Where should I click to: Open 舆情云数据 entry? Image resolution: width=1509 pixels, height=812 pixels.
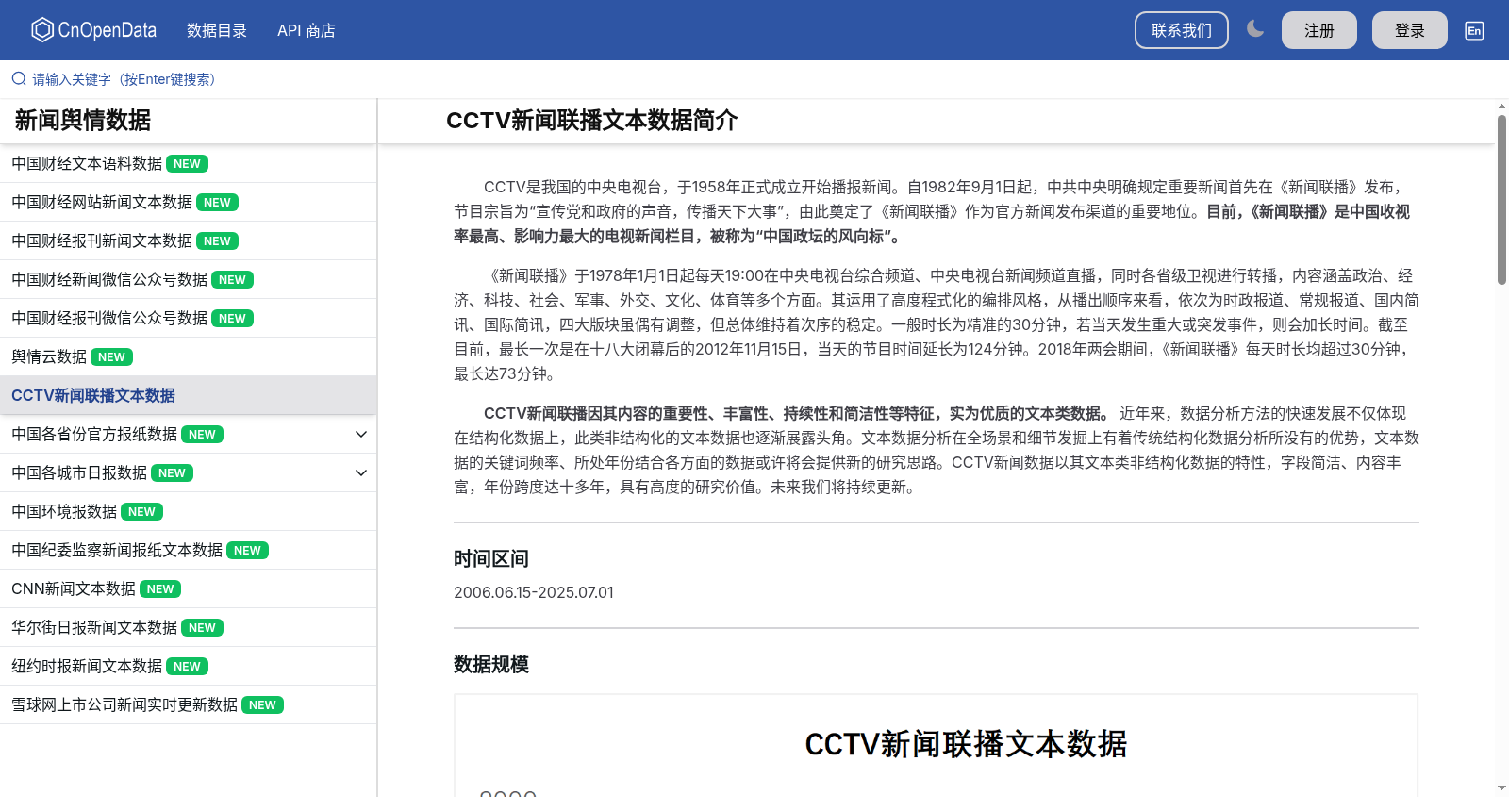(x=188, y=357)
